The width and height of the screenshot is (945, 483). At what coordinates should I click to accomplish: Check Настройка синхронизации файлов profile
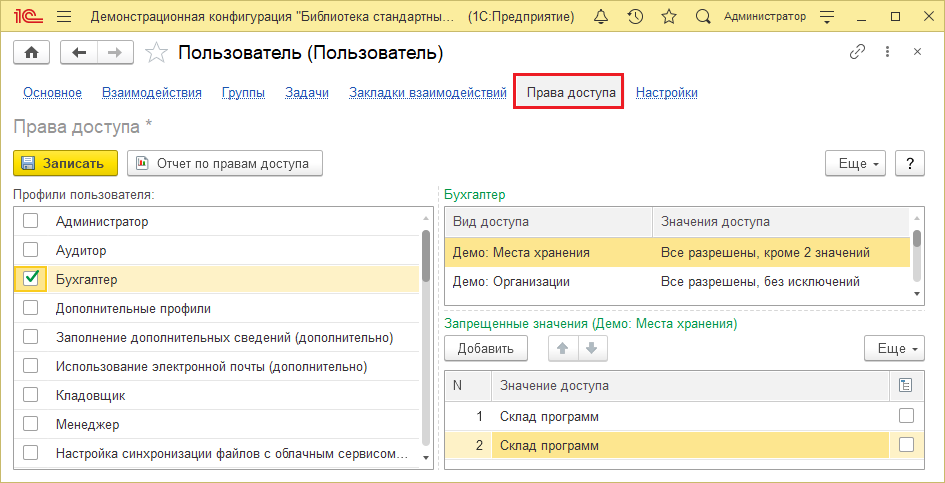[30, 452]
